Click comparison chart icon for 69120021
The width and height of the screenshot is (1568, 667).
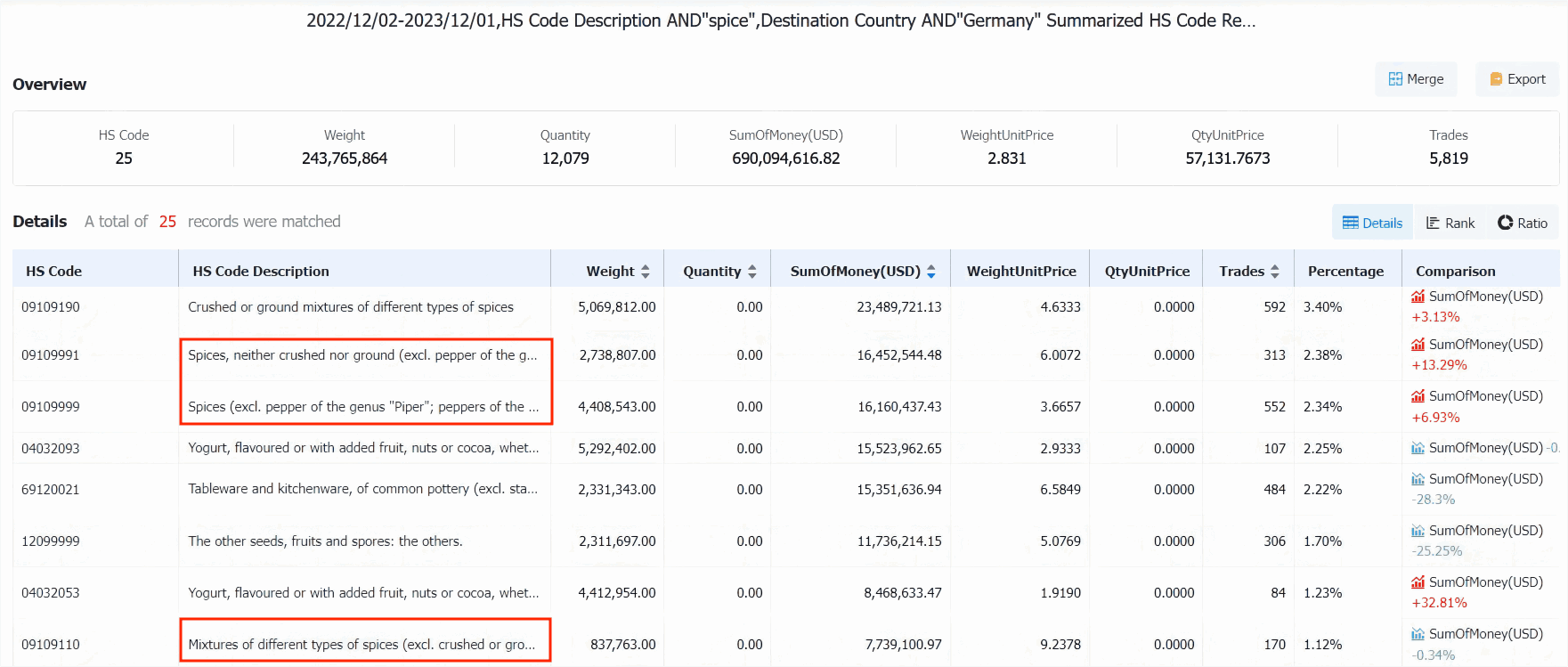click(x=1418, y=479)
